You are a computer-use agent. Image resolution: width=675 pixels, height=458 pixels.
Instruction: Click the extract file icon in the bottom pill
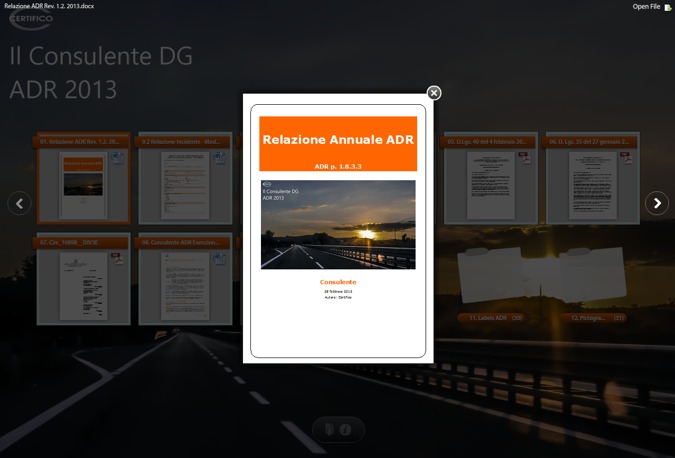pos(328,430)
